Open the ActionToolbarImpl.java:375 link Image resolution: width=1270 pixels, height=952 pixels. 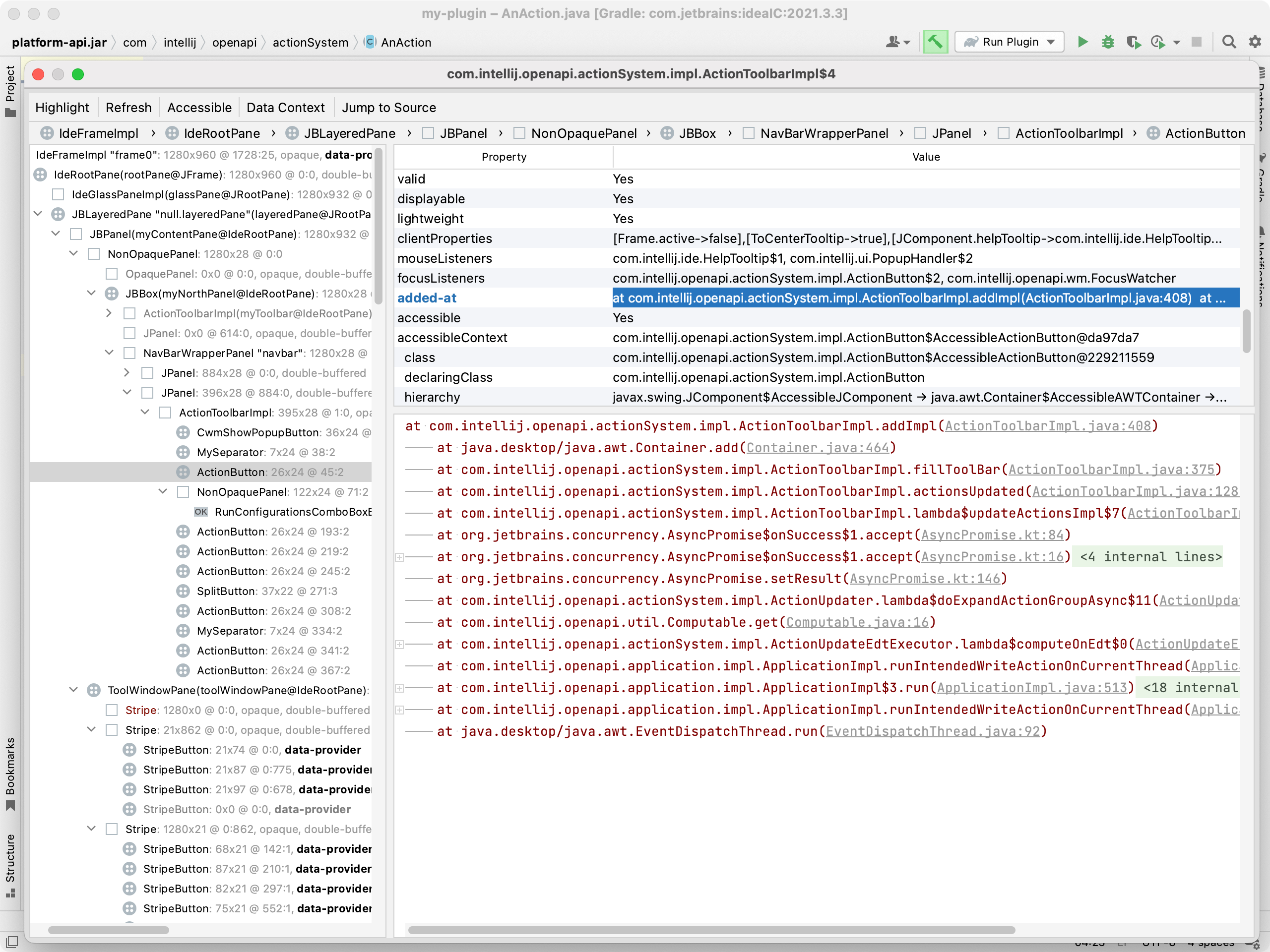click(1112, 470)
